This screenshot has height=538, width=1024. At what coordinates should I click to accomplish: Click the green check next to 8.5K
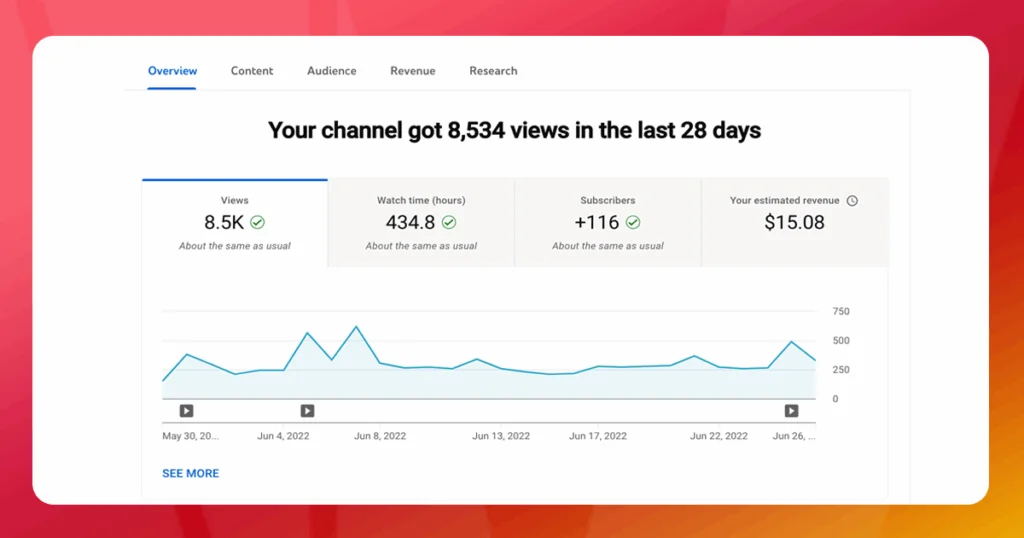tap(258, 223)
